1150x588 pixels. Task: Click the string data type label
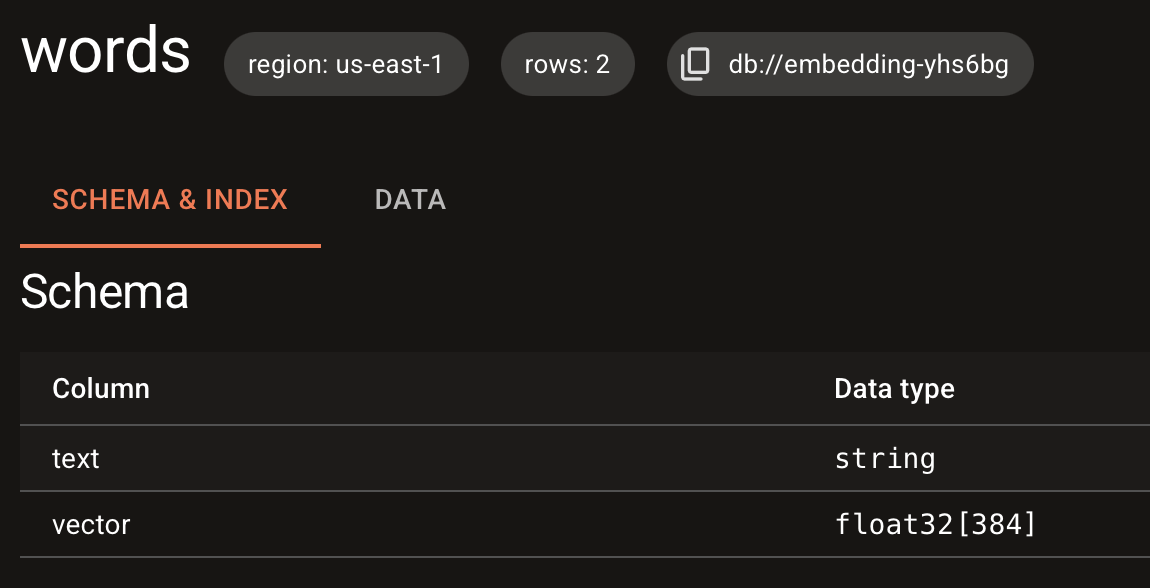tap(884, 458)
